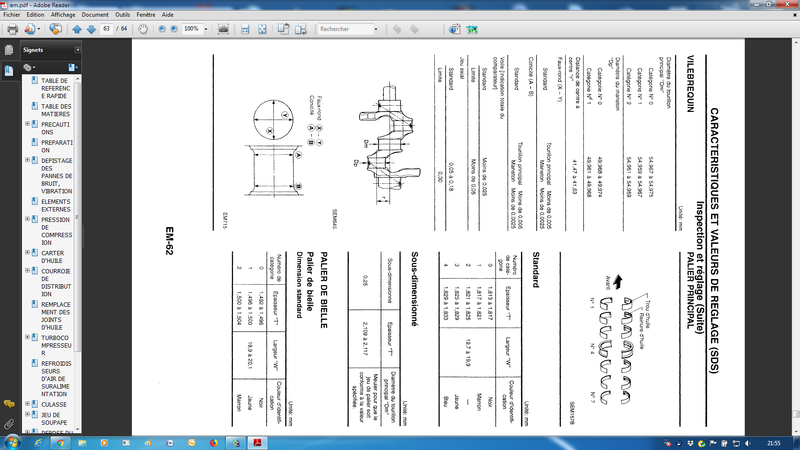
Task: Open the Pages thumbnail panel
Action: pyautogui.click(x=9, y=49)
